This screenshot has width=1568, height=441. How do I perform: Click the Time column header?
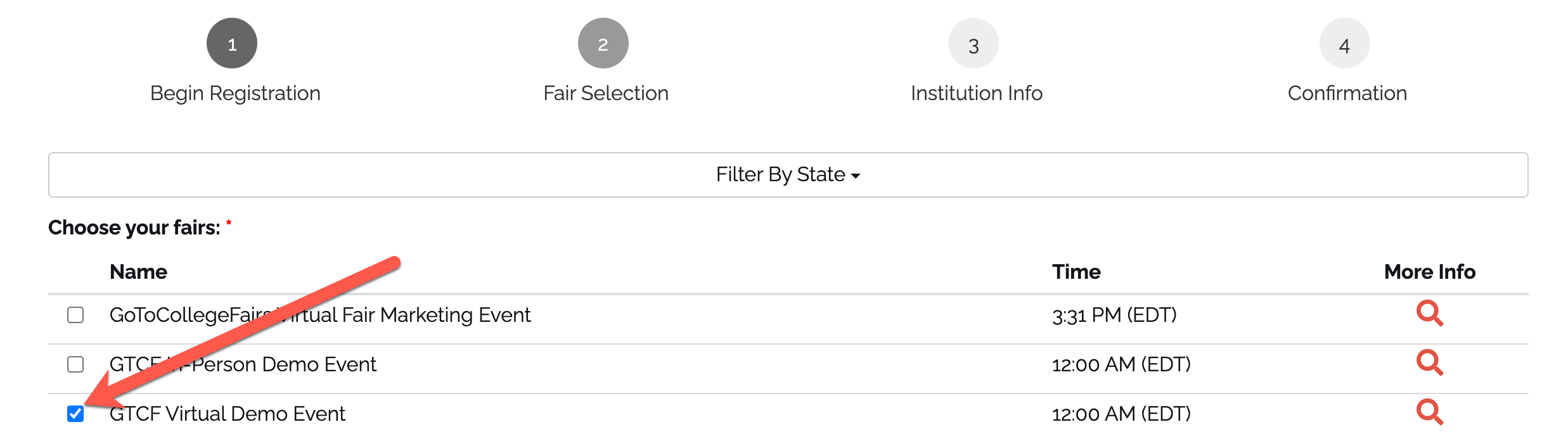click(x=1076, y=272)
